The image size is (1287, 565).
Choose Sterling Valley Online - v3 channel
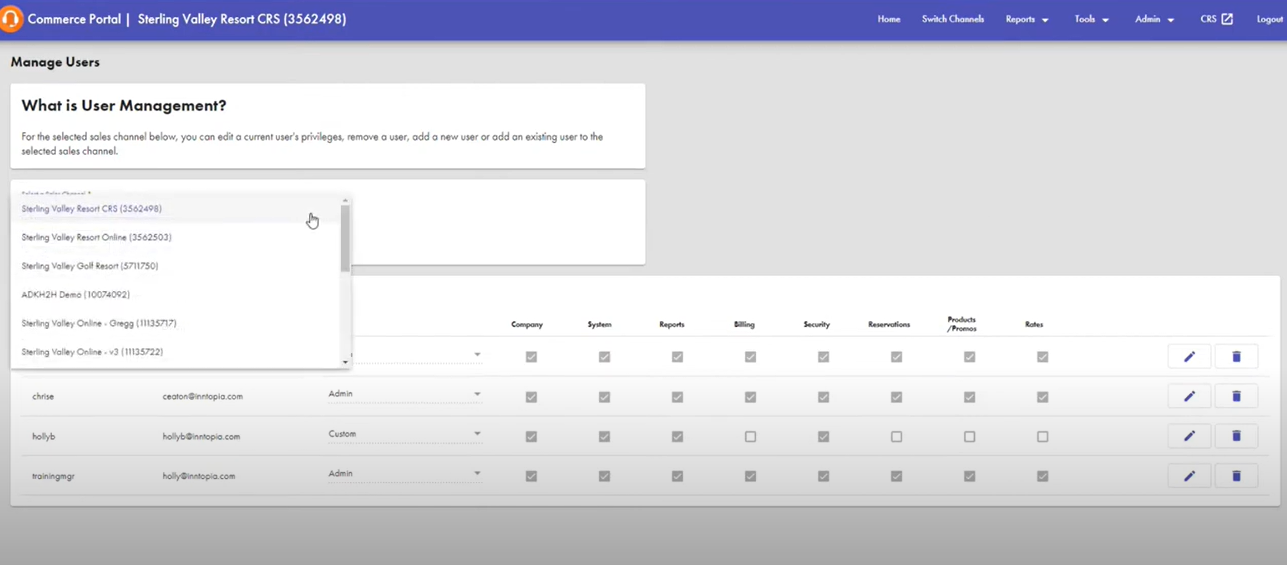(x=176, y=352)
